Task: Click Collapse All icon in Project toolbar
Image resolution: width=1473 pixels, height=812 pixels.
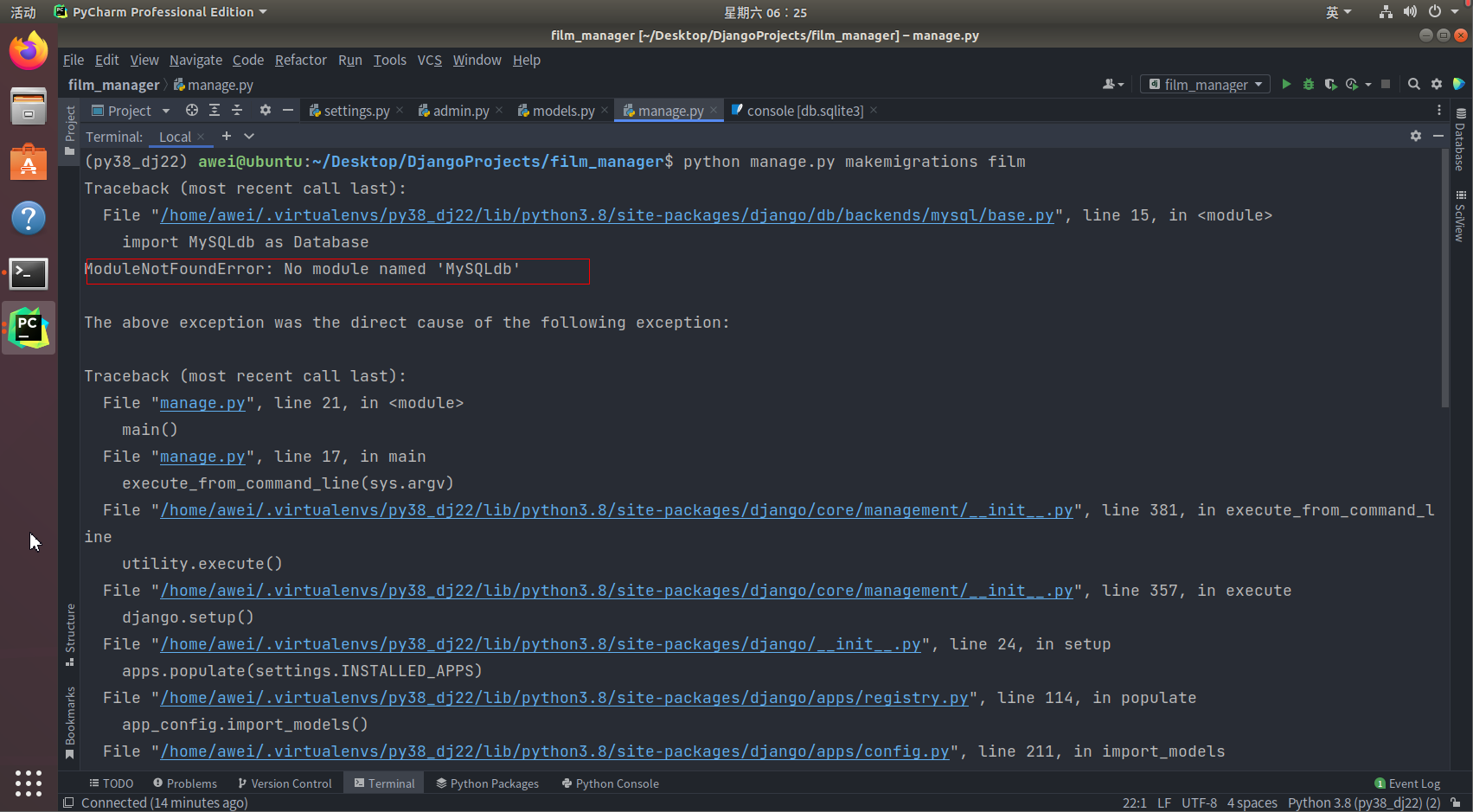Action: click(237, 110)
